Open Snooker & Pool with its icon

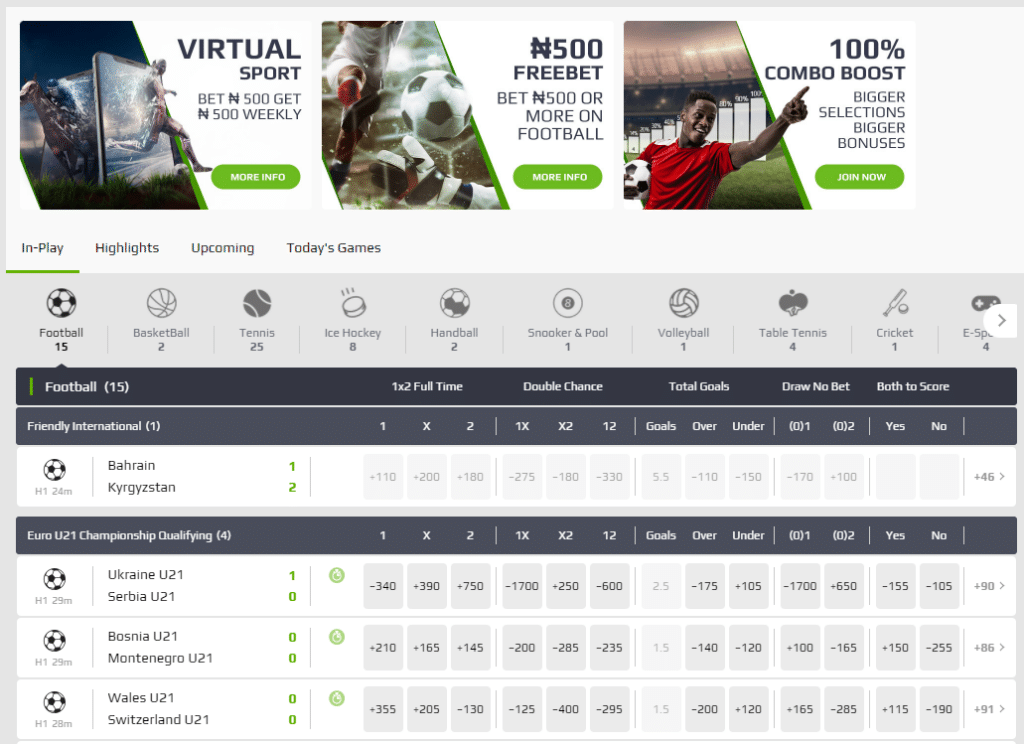[x=568, y=303]
